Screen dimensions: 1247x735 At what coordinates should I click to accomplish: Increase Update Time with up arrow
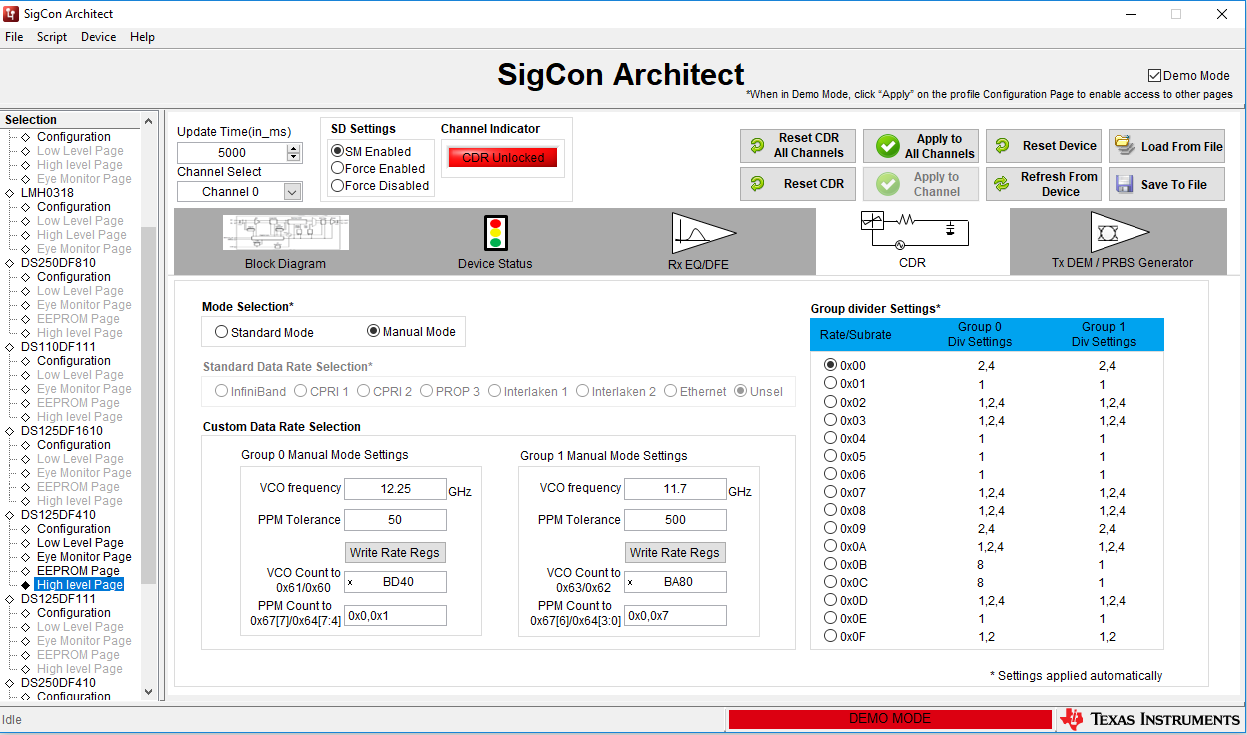click(293, 148)
